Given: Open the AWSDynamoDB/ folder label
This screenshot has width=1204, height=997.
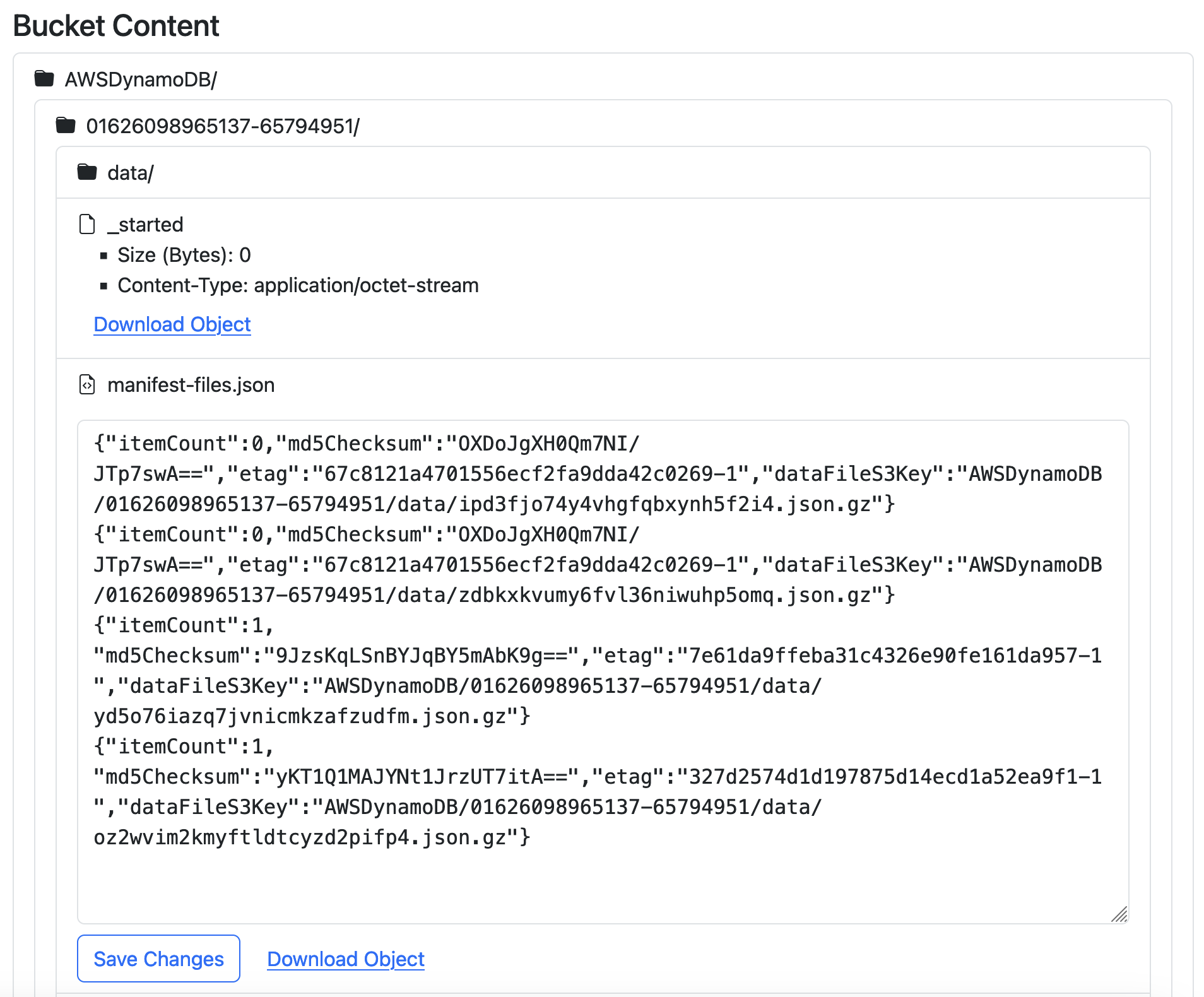Looking at the screenshot, I should pyautogui.click(x=141, y=80).
